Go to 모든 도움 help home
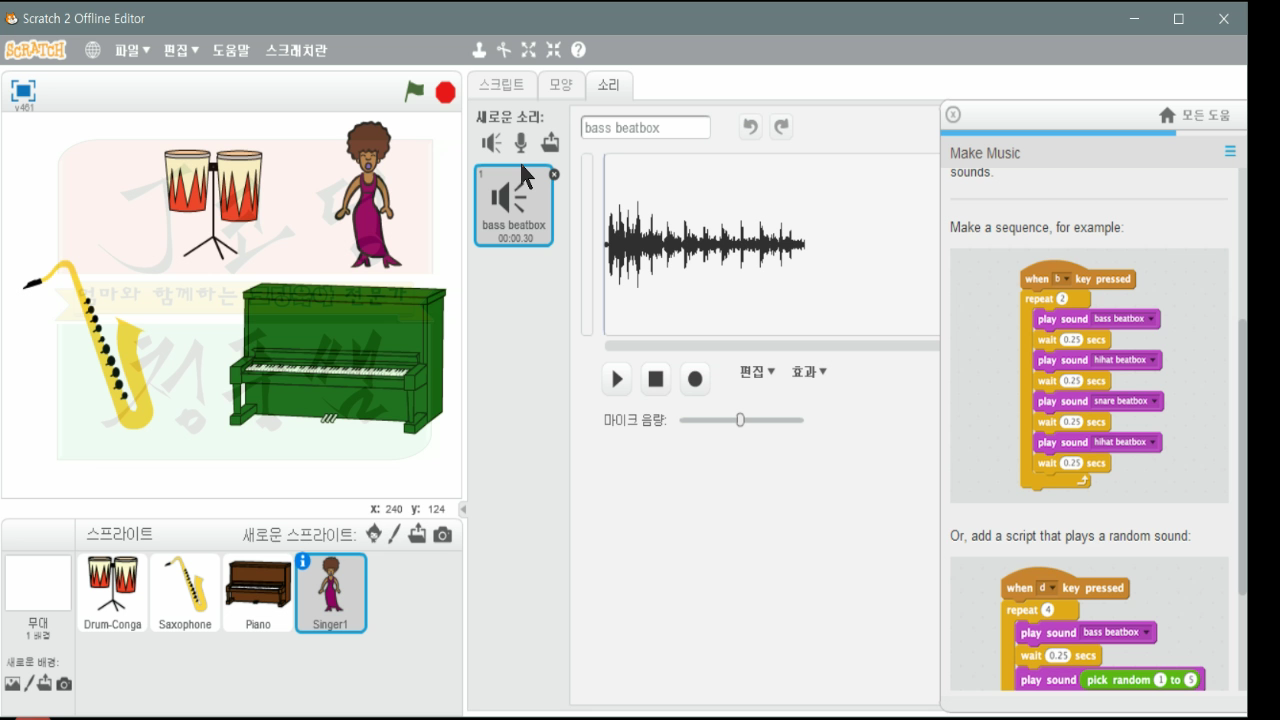This screenshot has height=720, width=1280. (x=1195, y=116)
